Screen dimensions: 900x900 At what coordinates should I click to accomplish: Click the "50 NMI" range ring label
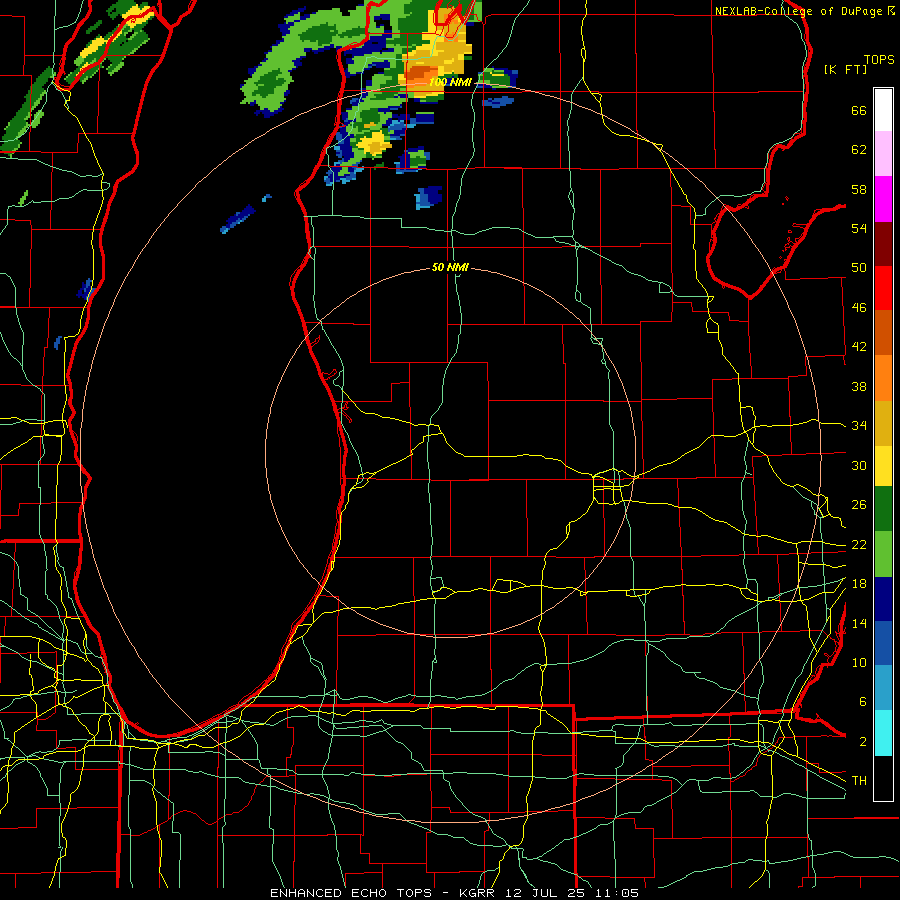pyautogui.click(x=451, y=267)
